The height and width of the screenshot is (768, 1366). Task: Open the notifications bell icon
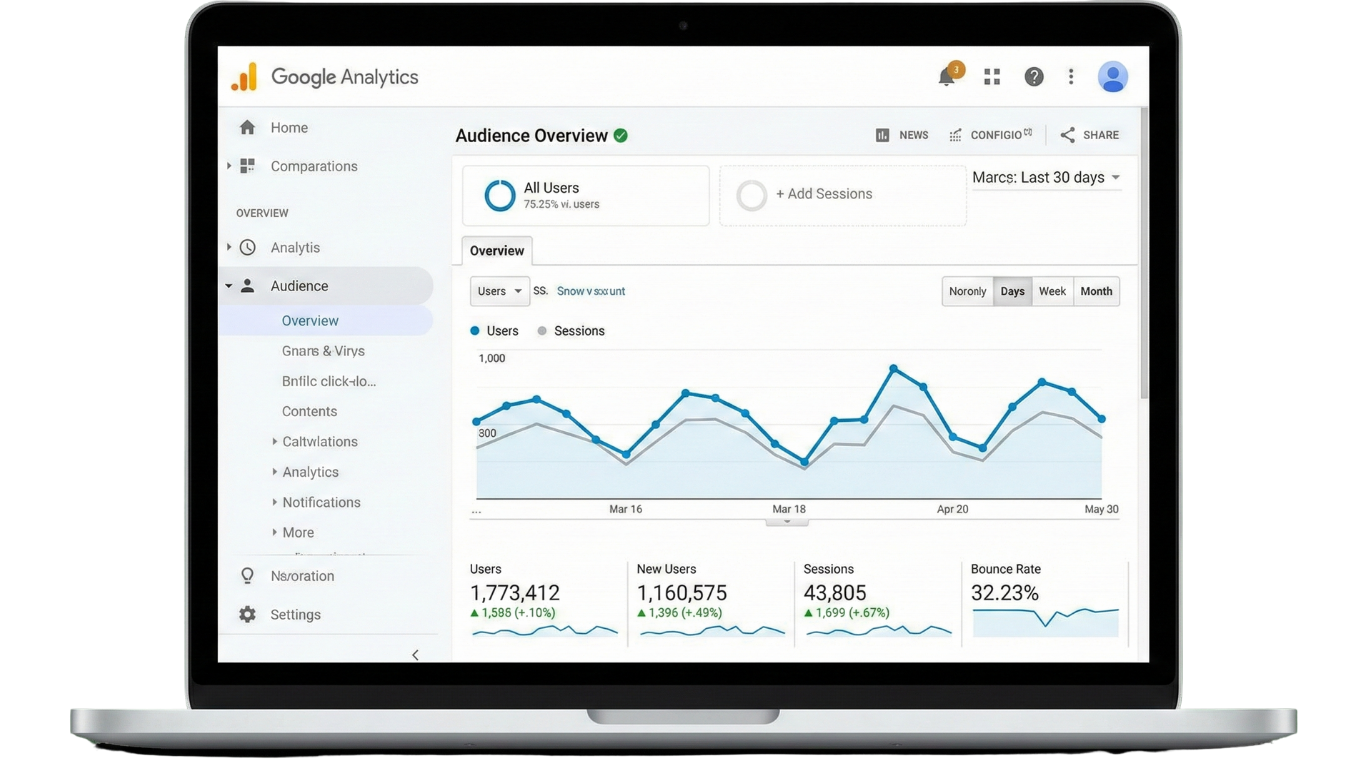click(946, 75)
